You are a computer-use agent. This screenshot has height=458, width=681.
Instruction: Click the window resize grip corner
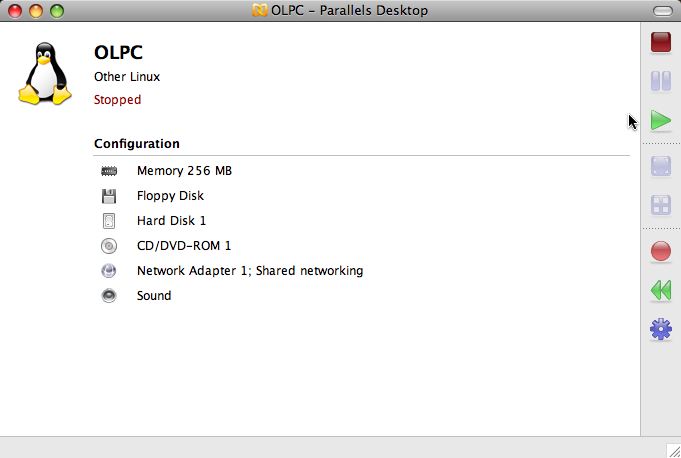click(x=672, y=449)
